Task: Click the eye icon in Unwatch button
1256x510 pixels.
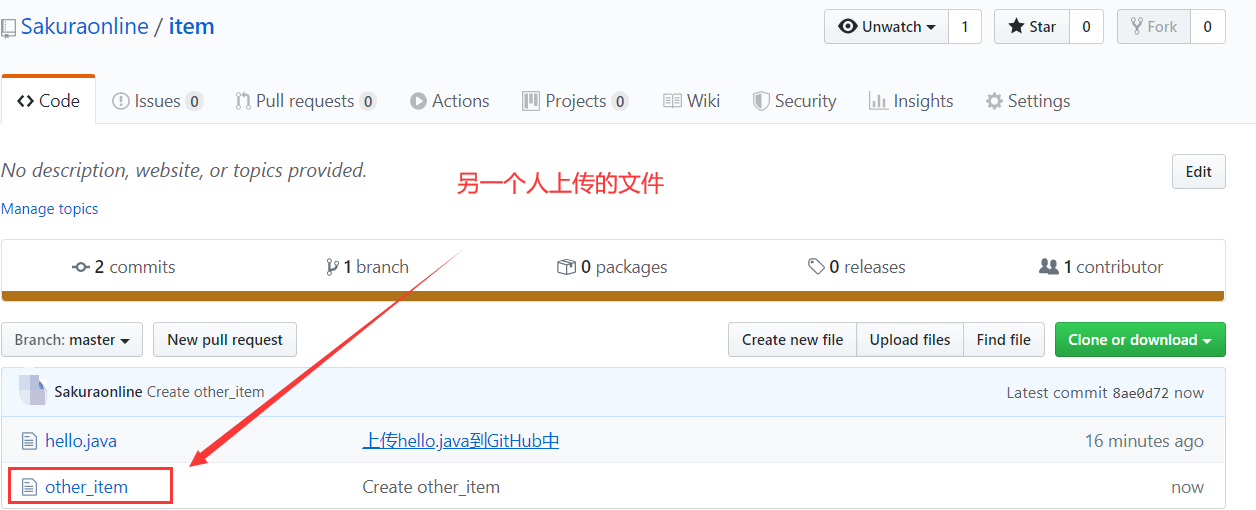Action: pyautogui.click(x=846, y=27)
